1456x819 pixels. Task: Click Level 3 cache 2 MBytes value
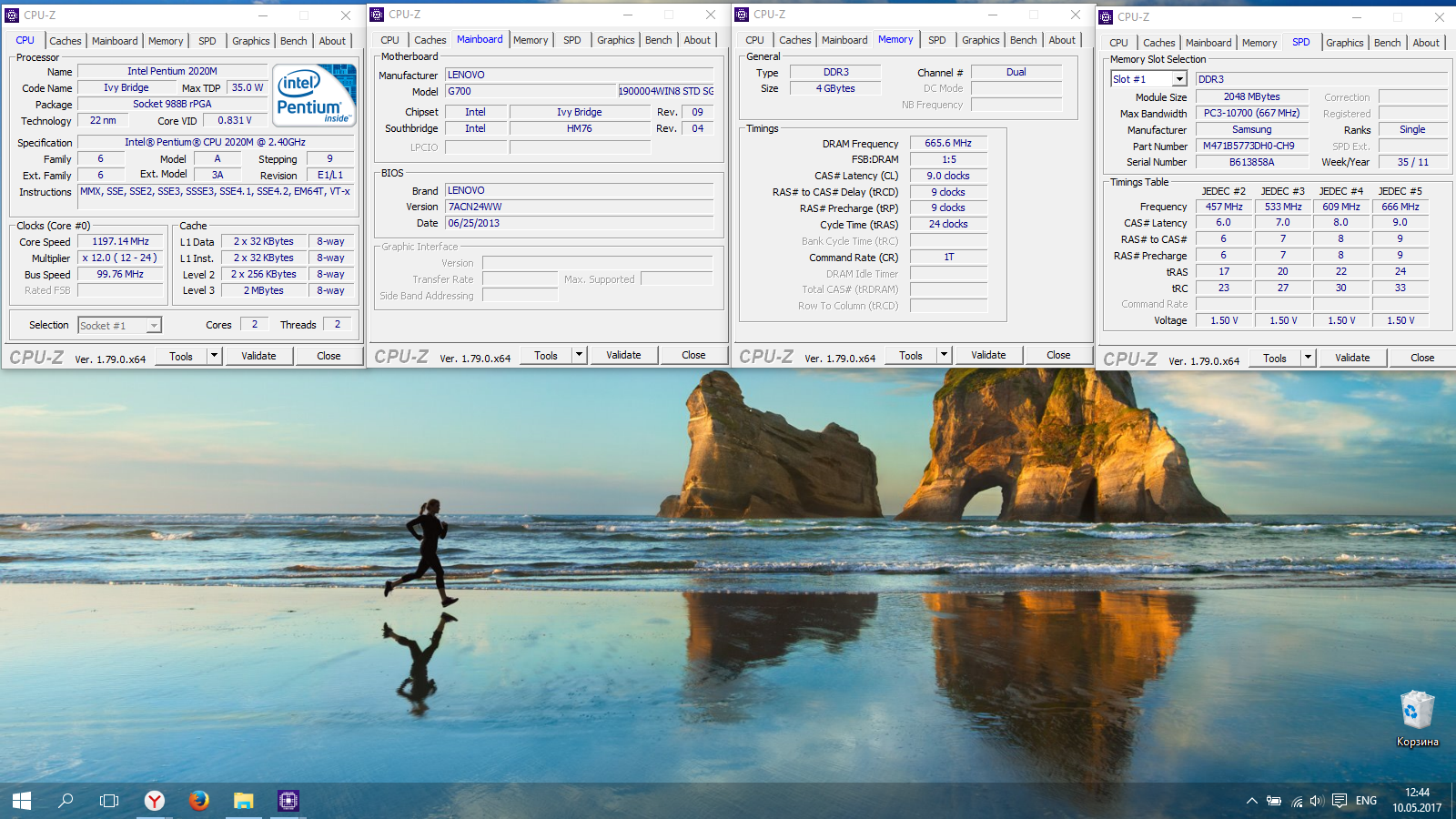pos(263,290)
